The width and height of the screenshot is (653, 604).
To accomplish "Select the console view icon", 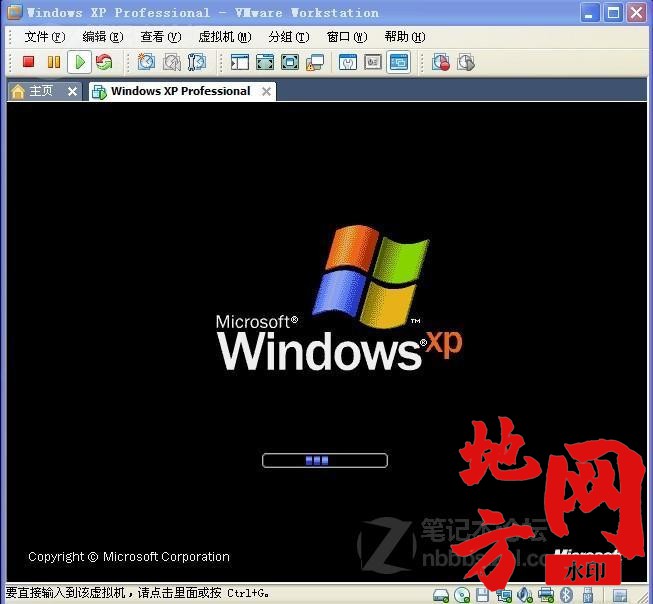I will pyautogui.click(x=399, y=62).
